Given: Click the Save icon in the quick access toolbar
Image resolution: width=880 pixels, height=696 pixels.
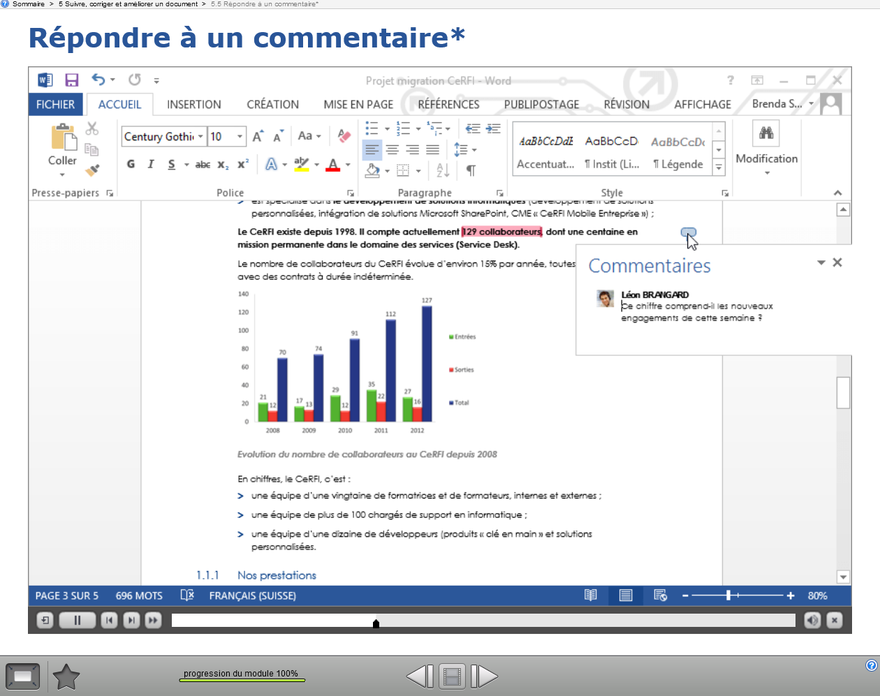Looking at the screenshot, I should [72, 80].
